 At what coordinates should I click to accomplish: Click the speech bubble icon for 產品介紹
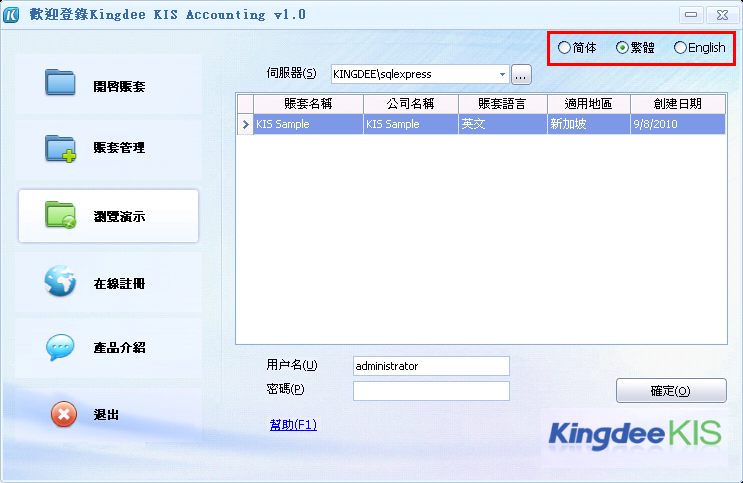(x=60, y=347)
